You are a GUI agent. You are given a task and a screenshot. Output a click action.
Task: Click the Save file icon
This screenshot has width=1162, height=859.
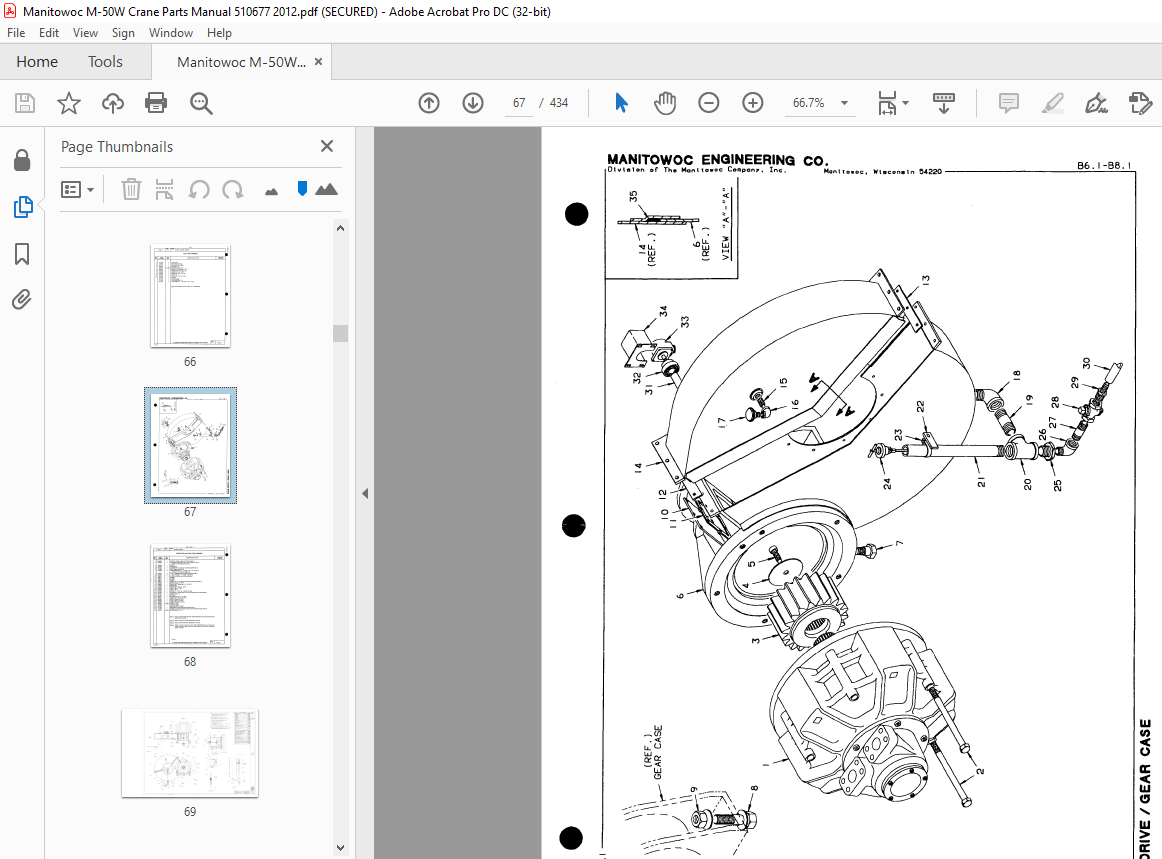25,103
